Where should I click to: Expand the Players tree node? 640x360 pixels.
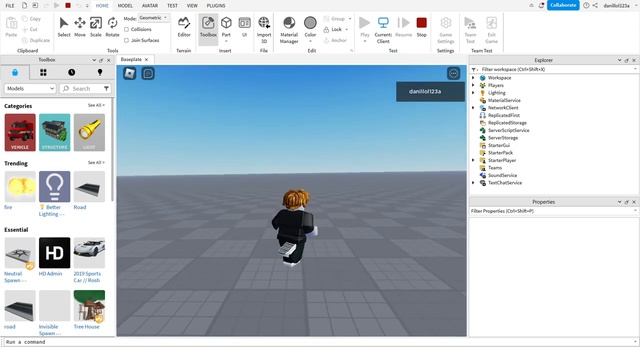pos(473,85)
